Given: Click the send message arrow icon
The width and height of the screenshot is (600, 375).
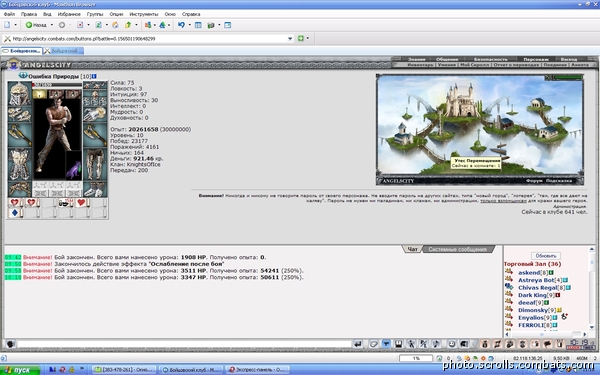Looking at the screenshot, I should click(358, 344).
